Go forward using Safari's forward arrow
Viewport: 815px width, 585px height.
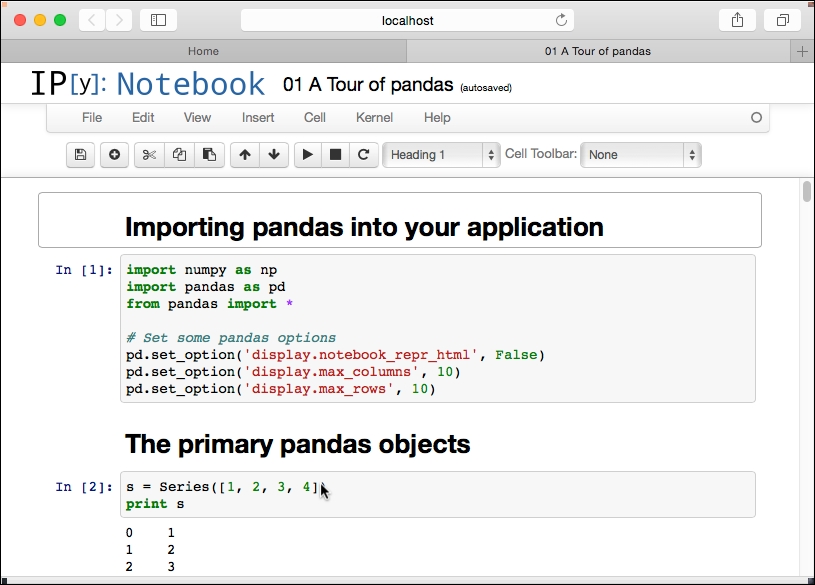pyautogui.click(x=119, y=20)
